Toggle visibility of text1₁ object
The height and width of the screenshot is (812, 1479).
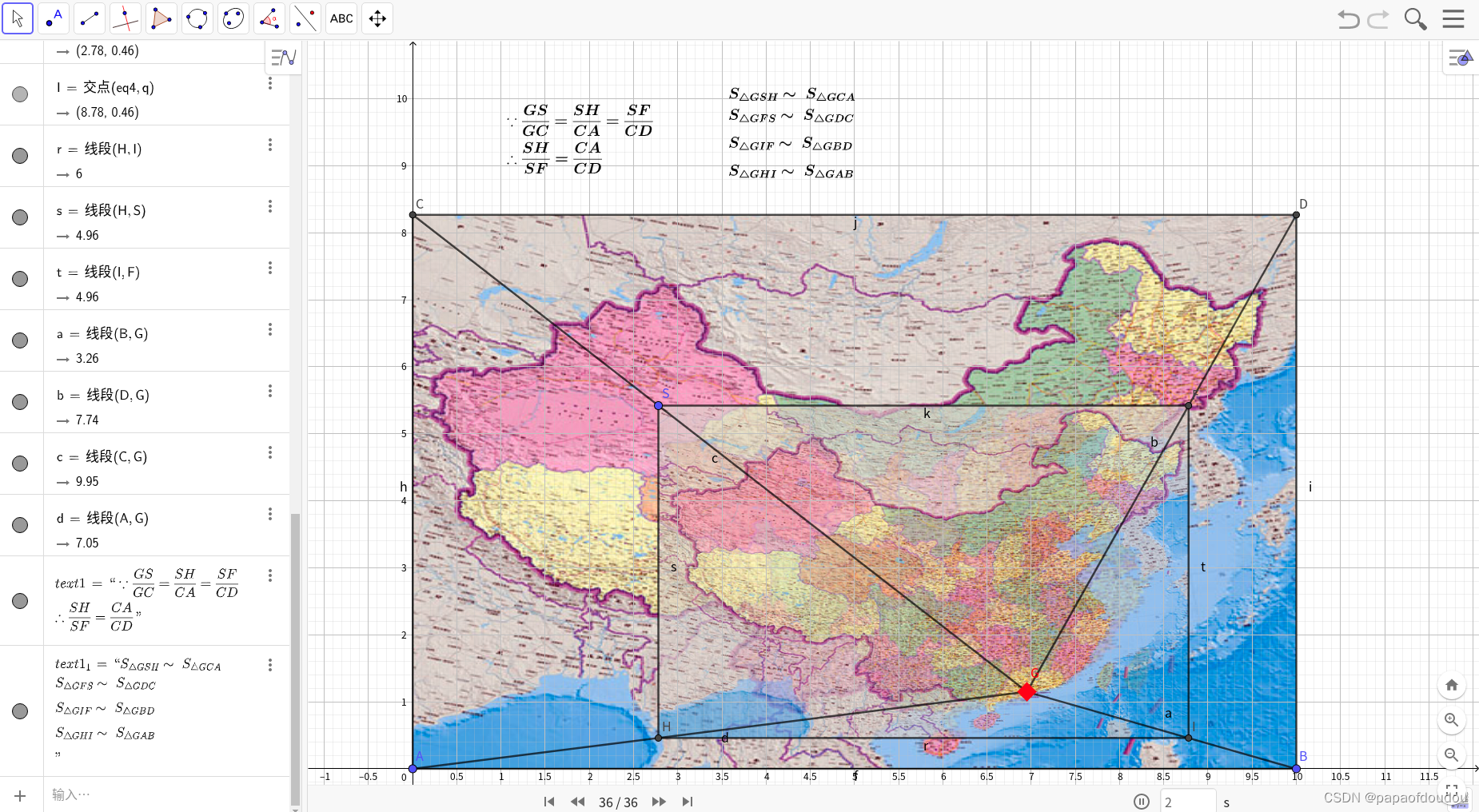click(20, 711)
